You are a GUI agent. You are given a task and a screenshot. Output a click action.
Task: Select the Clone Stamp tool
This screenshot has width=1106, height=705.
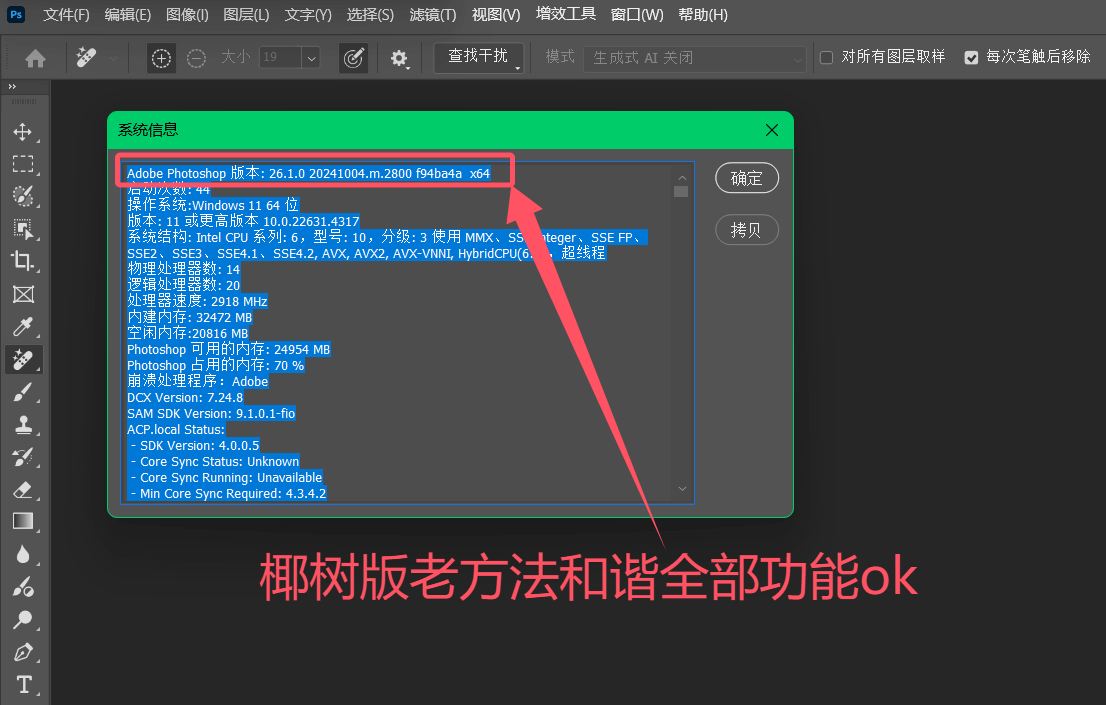pyautogui.click(x=23, y=424)
